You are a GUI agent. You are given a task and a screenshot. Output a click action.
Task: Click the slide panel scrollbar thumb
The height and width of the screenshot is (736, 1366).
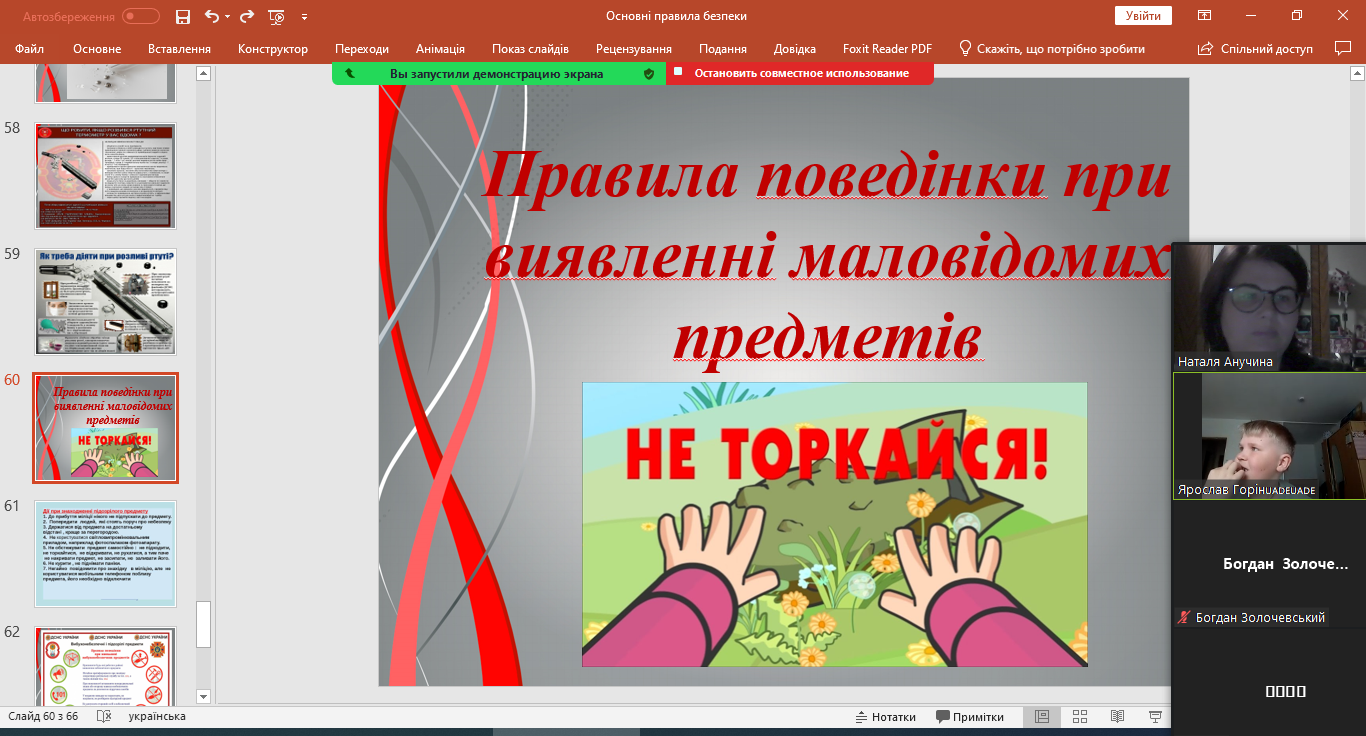pos(203,625)
